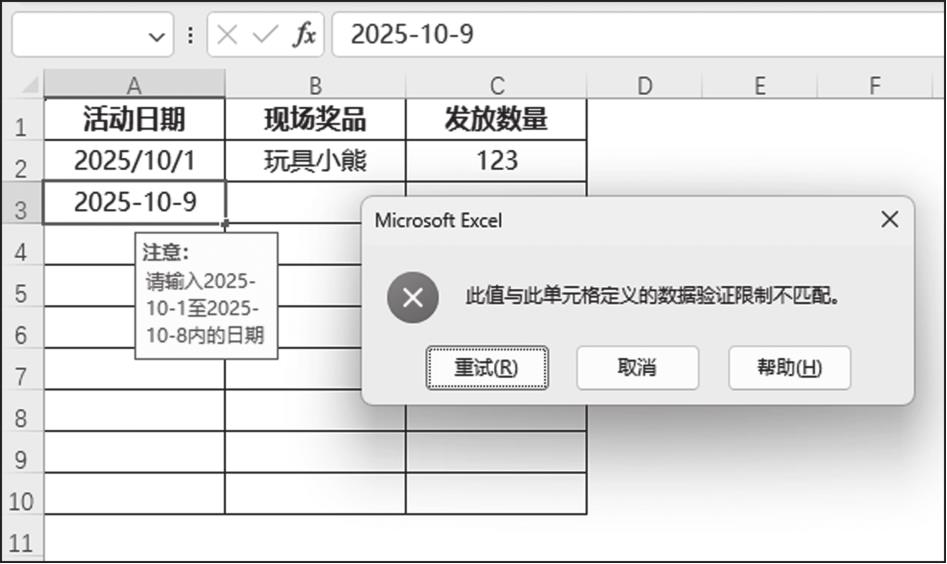Select column A header

[x=134, y=85]
